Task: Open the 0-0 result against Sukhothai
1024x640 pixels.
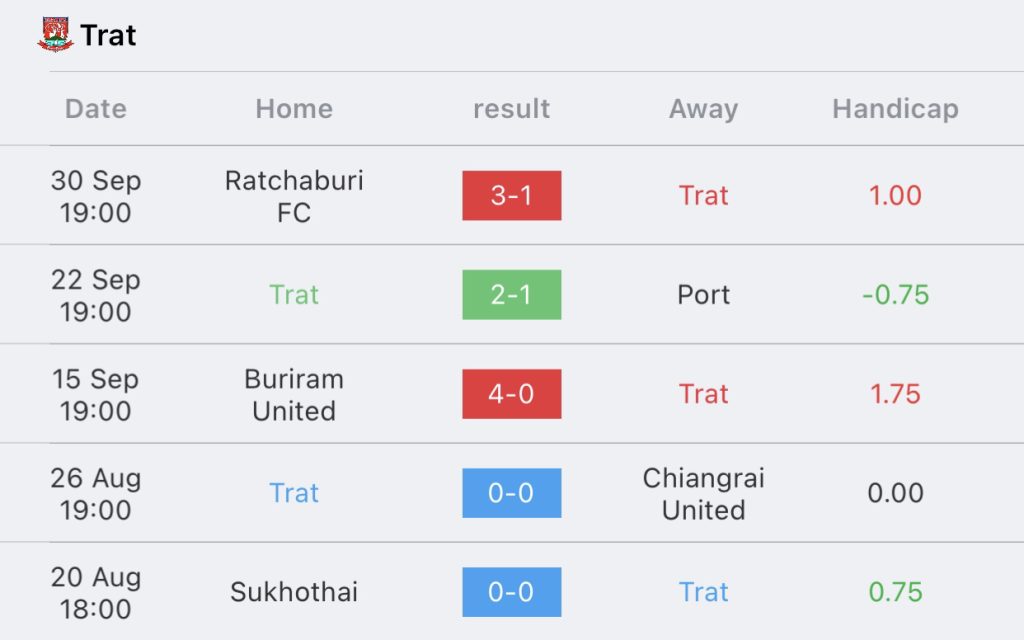Action: tap(511, 592)
